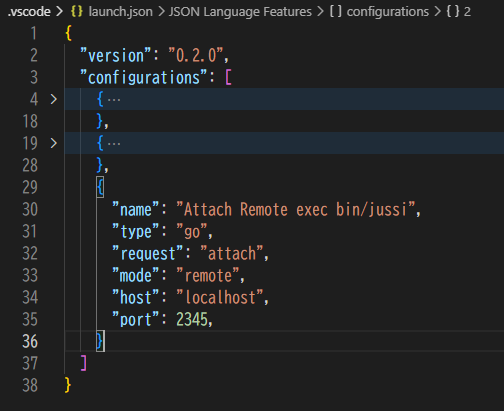Click the "request" key on line 32

(148, 253)
